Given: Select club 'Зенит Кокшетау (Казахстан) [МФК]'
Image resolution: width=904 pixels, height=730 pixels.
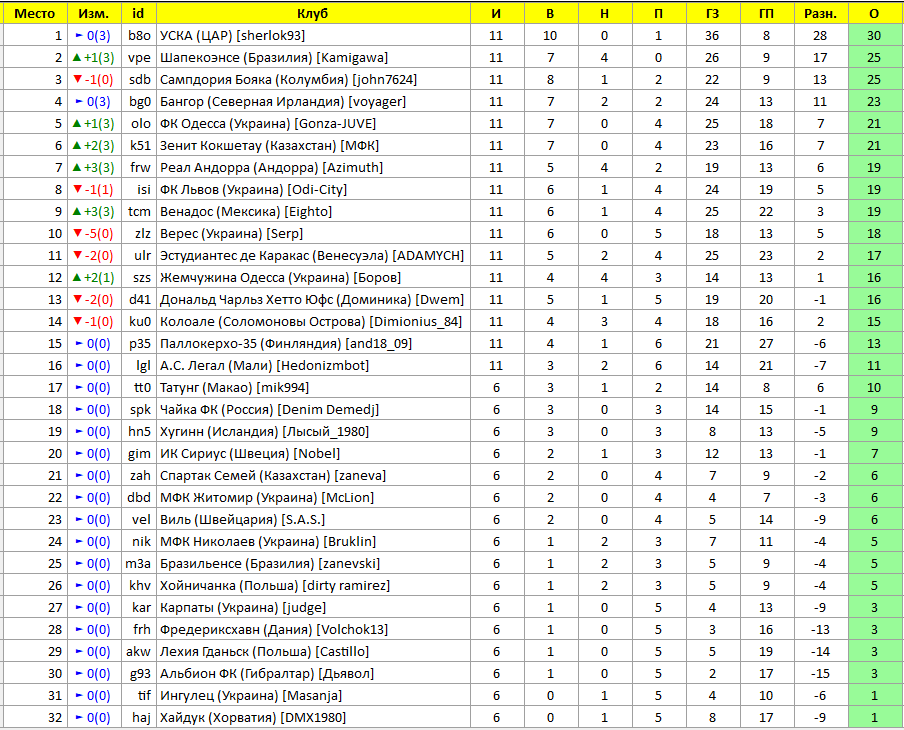Looking at the screenshot, I should [269, 145].
